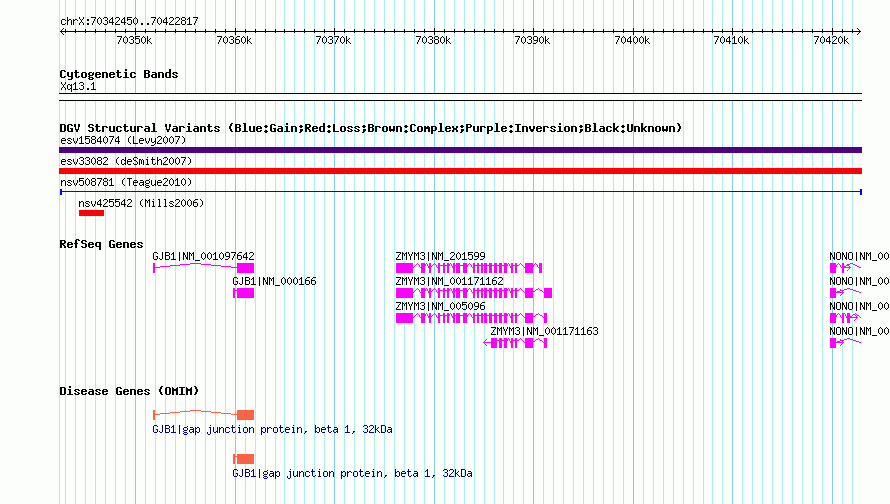Viewport: 890px width, 504px height.
Task: Select the ZMYM3 NM_001171162 exon structure
Action: coord(474,293)
